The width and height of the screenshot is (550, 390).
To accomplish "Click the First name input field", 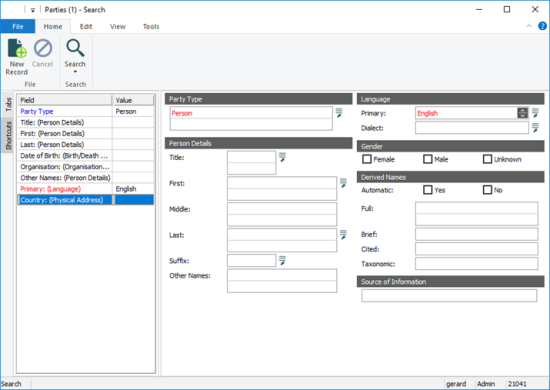I will tap(282, 188).
